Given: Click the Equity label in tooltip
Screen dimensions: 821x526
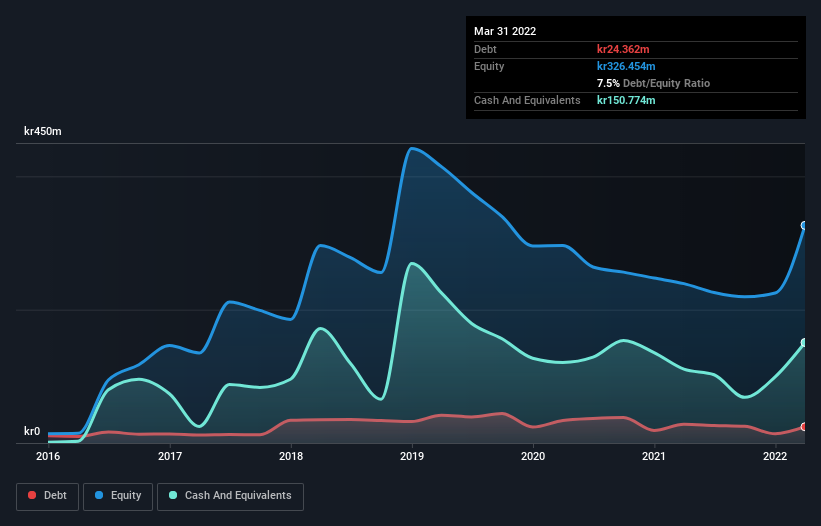Looking at the screenshot, I should [489, 66].
